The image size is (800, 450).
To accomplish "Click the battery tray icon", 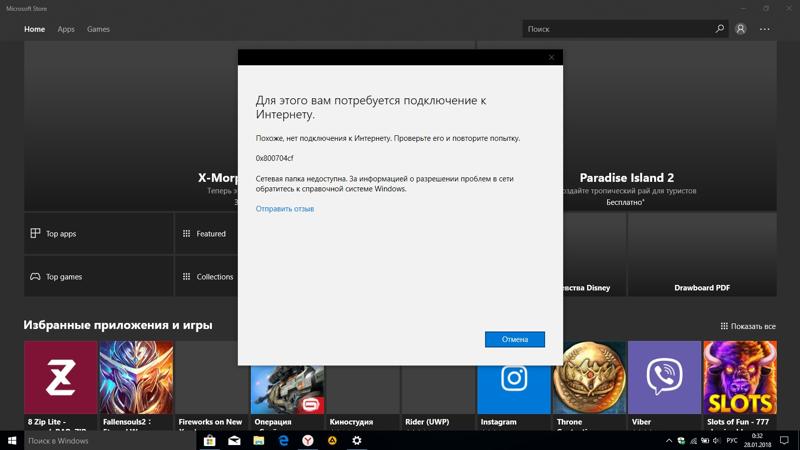I will click(705, 440).
